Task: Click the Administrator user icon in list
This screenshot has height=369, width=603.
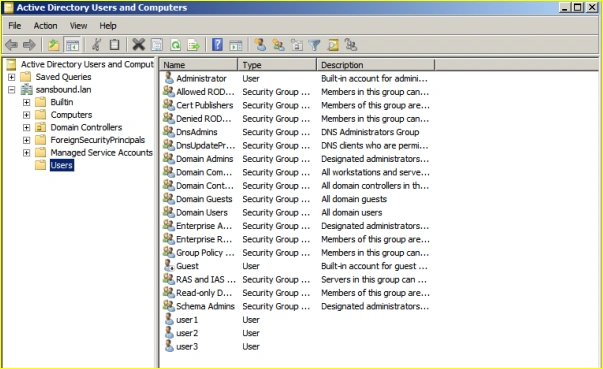Action: coord(169,78)
